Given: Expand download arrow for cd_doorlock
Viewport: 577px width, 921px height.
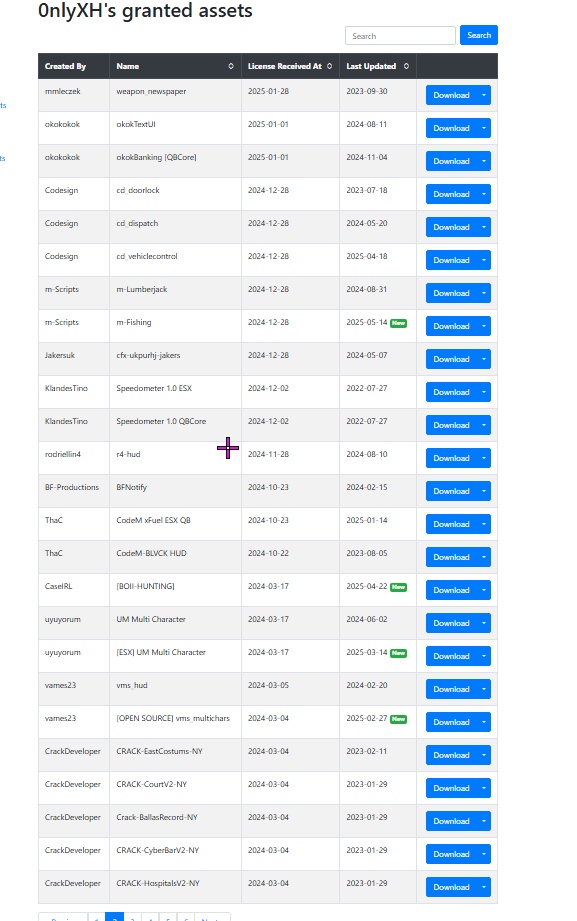Looking at the screenshot, I should click(484, 194).
